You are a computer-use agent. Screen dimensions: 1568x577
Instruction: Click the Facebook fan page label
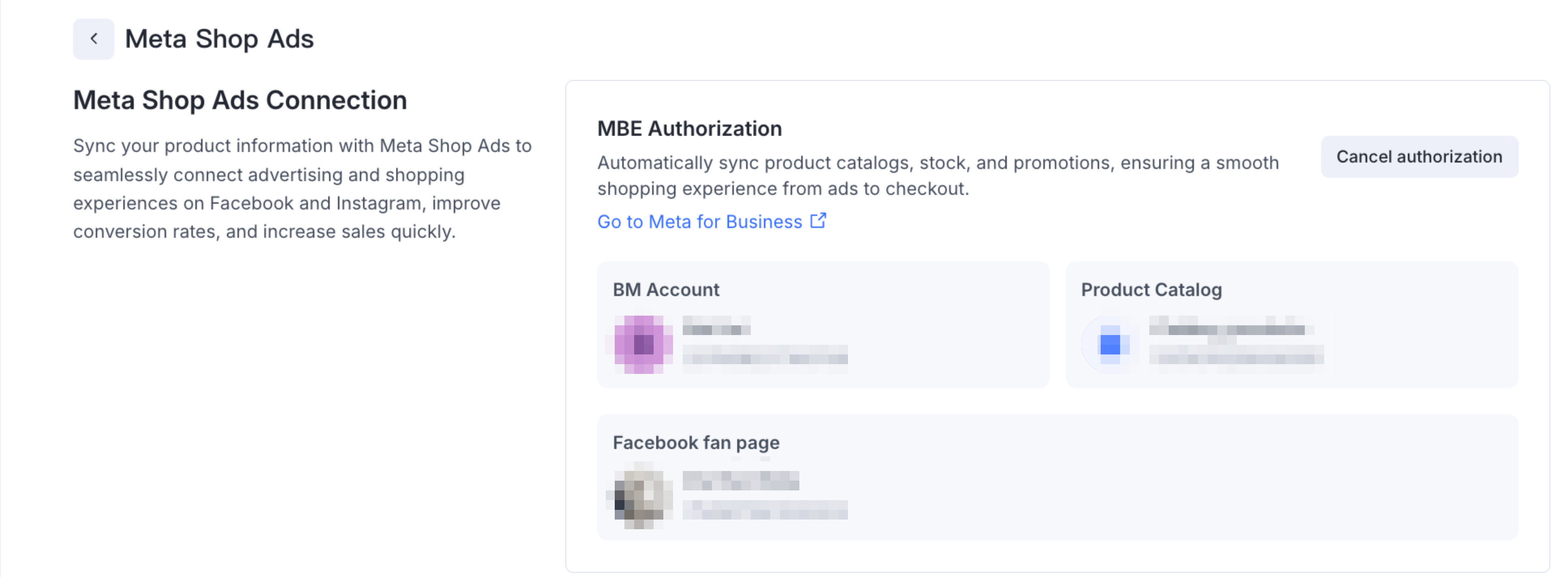point(696,442)
